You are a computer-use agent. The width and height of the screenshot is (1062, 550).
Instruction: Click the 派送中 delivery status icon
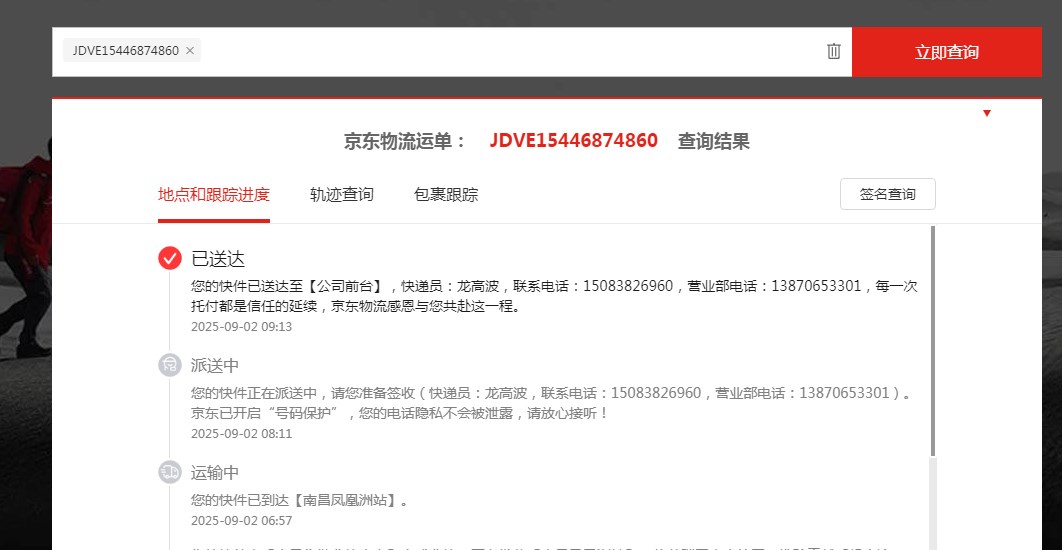coord(170,365)
